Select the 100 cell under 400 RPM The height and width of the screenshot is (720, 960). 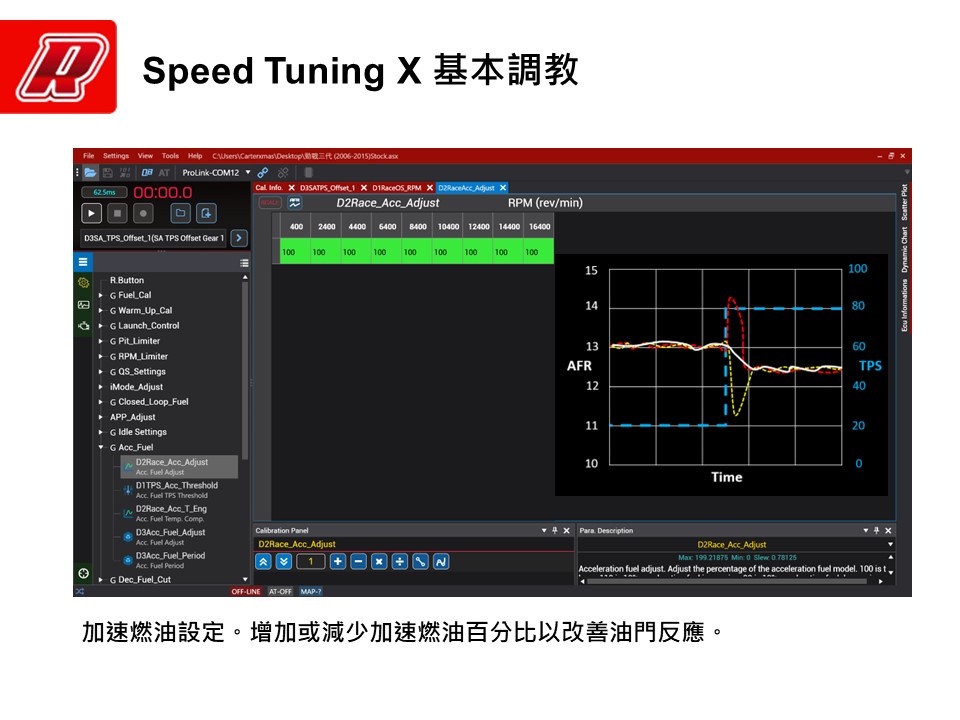(295, 252)
